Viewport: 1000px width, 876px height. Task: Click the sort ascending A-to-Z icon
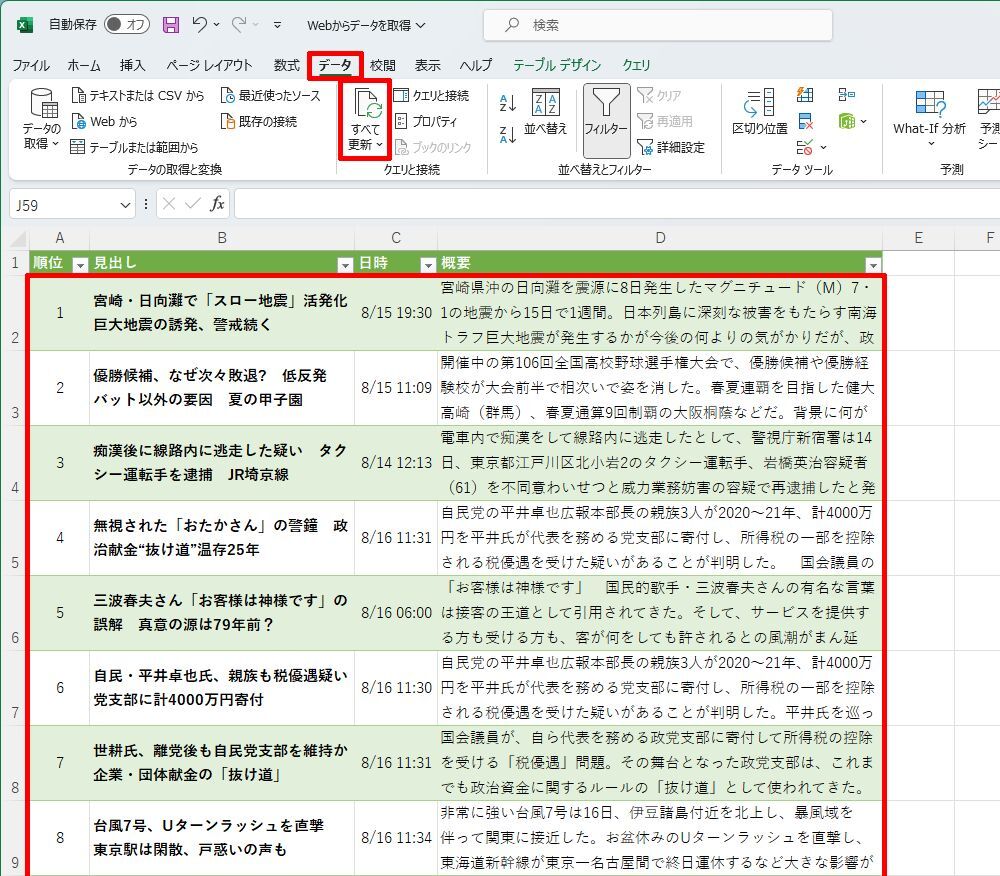pyautogui.click(x=507, y=101)
